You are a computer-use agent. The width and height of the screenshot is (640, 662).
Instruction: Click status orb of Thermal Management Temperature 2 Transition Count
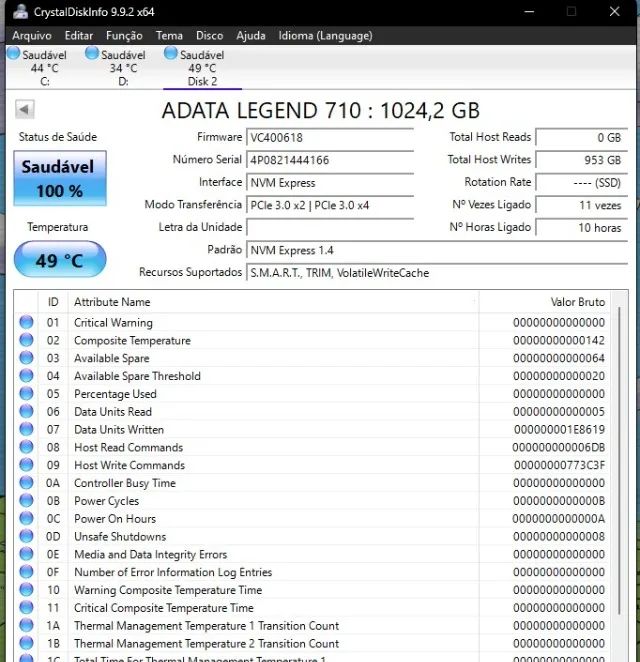click(x=26, y=643)
